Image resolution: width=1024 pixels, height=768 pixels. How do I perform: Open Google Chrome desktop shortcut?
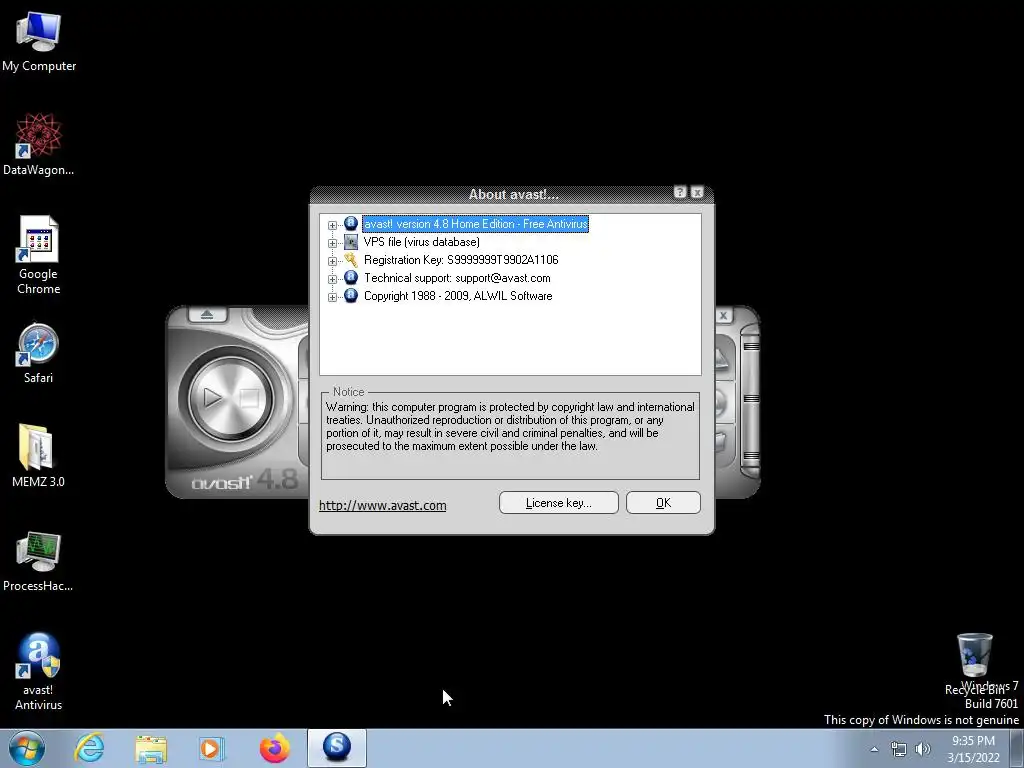(x=39, y=255)
